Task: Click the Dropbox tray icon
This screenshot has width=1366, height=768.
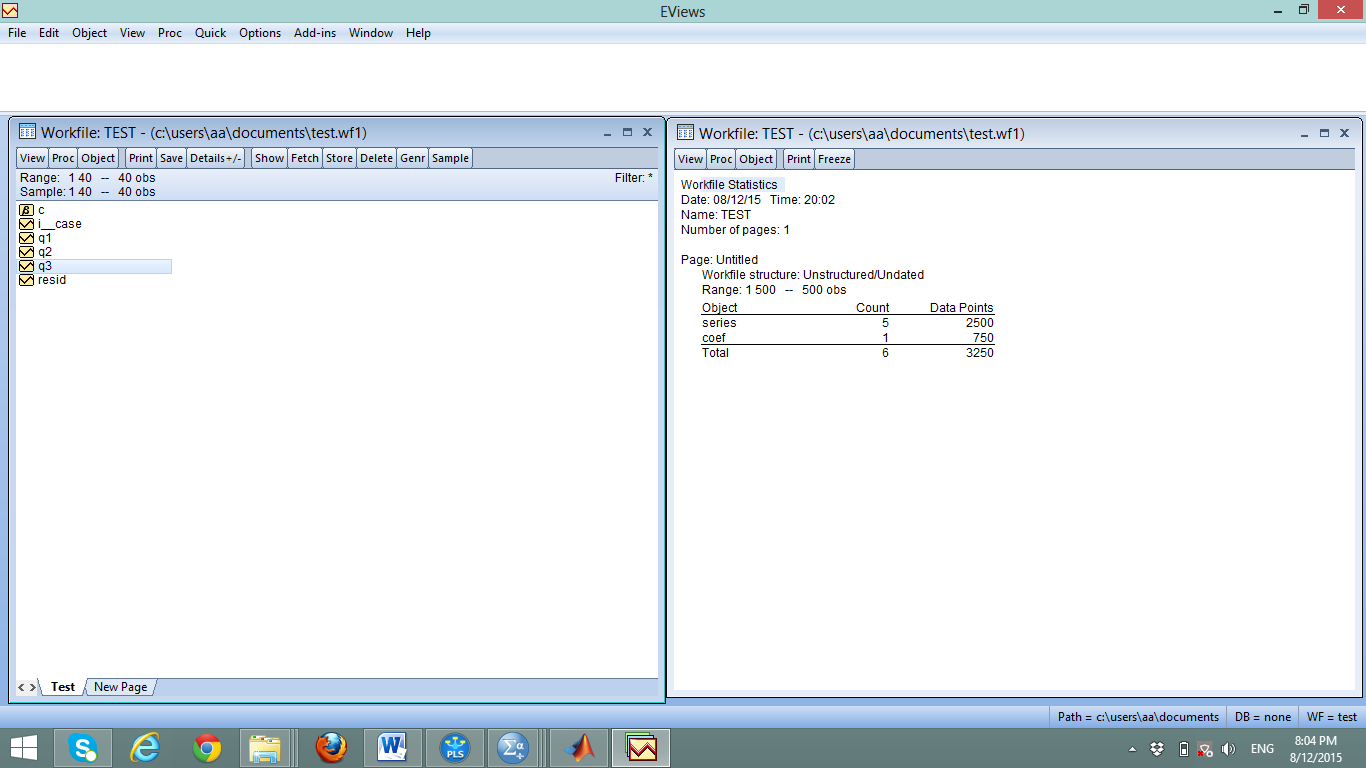Action: [x=1157, y=748]
